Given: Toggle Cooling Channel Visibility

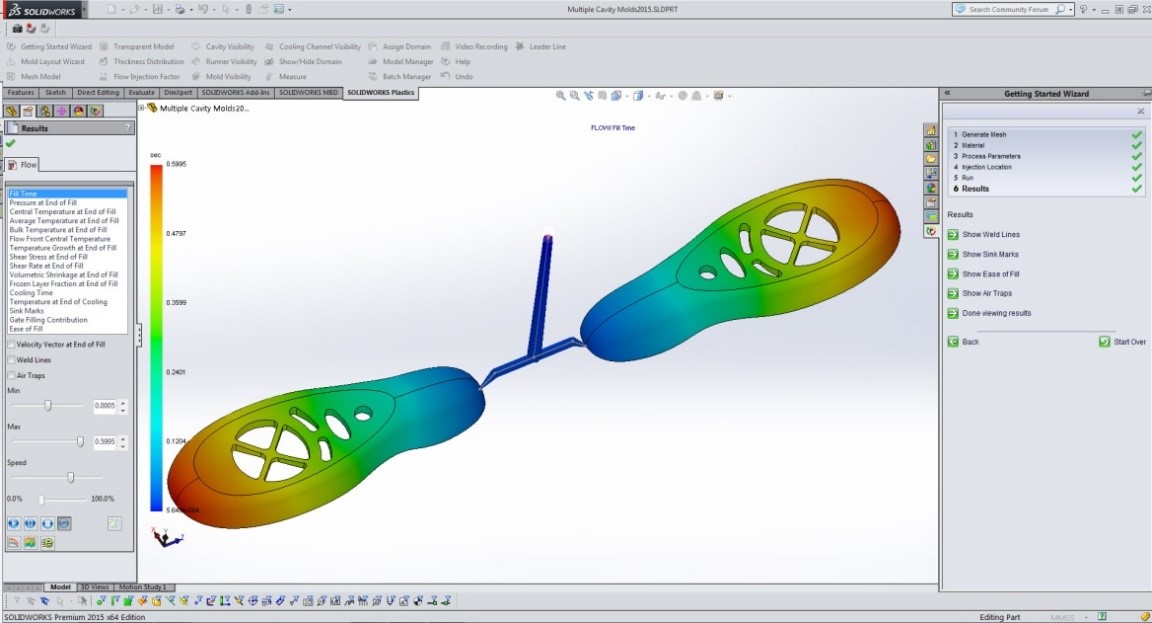Looking at the screenshot, I should click(313, 46).
